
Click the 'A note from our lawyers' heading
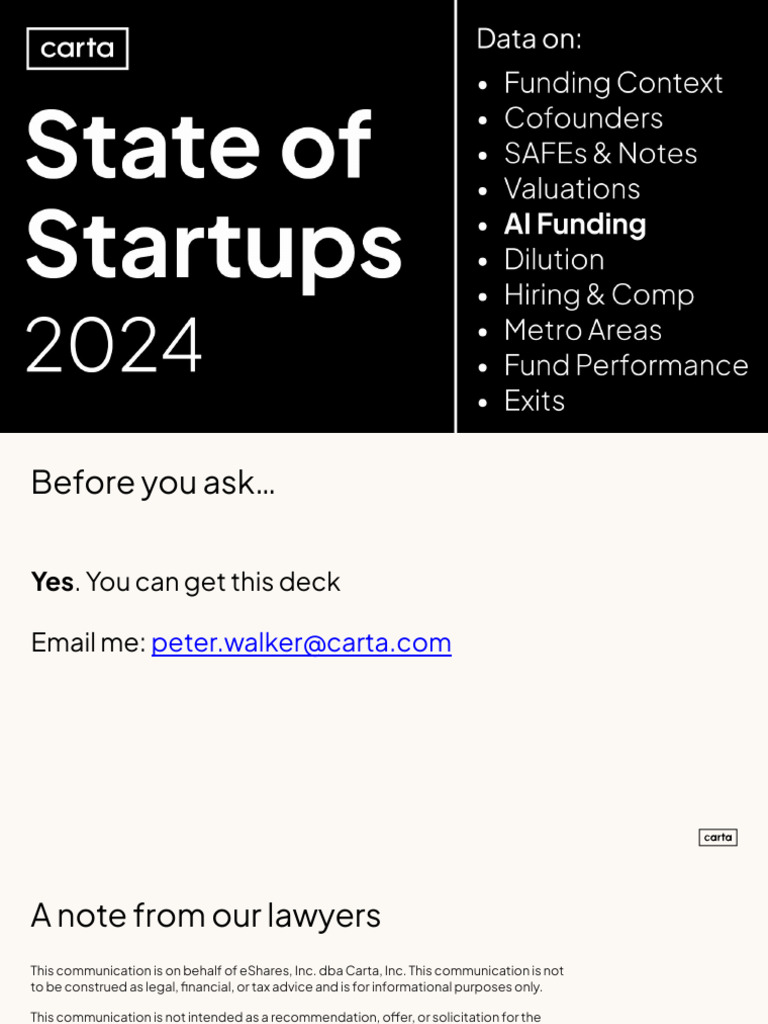coord(205,915)
